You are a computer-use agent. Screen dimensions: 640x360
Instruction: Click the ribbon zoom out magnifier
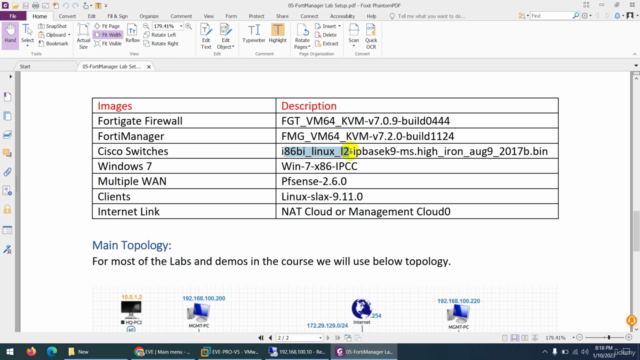[x=146, y=26]
